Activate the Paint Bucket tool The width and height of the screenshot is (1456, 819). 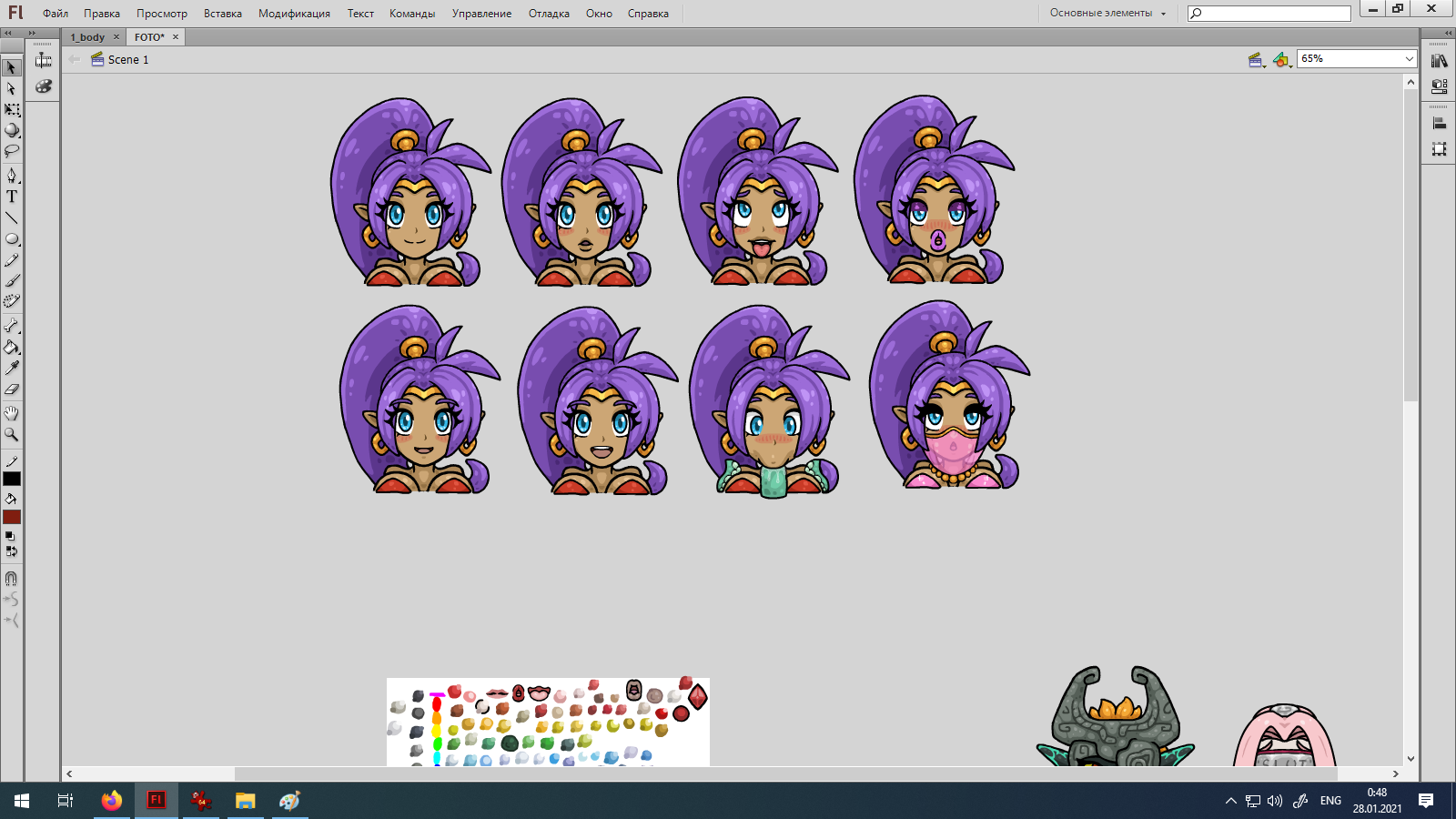click(12, 347)
